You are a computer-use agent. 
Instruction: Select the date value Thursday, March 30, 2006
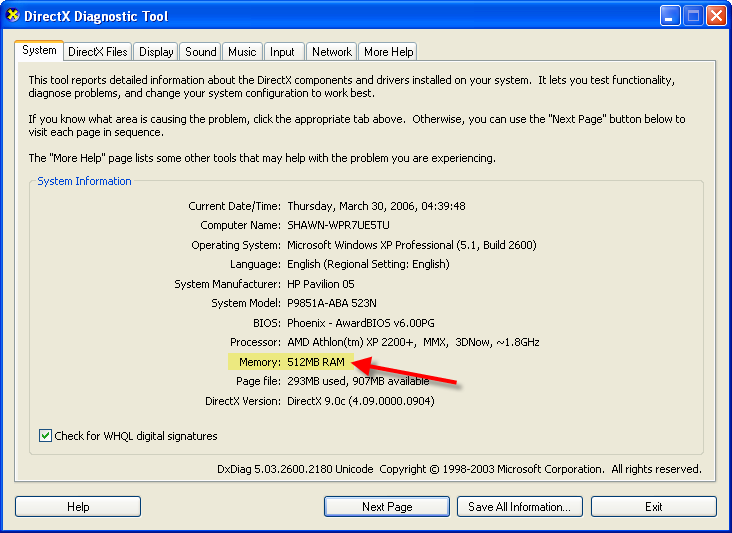coord(376,206)
